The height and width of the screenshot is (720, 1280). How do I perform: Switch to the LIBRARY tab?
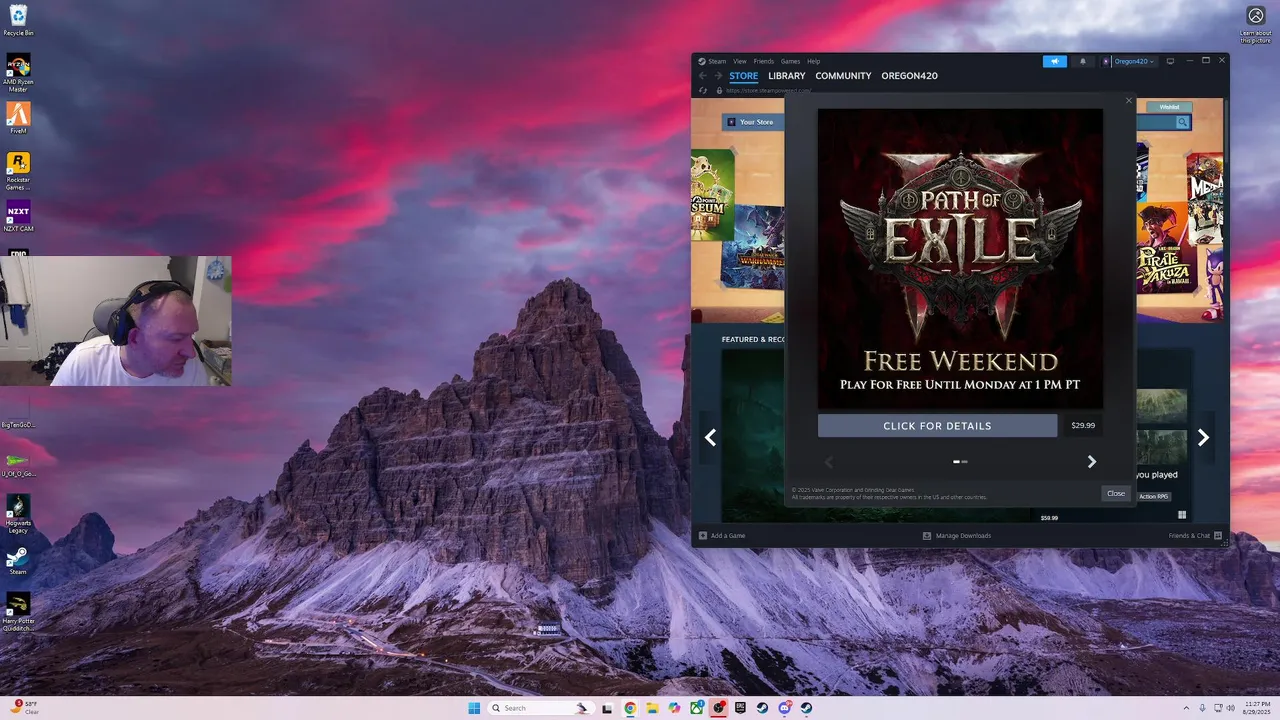click(787, 76)
